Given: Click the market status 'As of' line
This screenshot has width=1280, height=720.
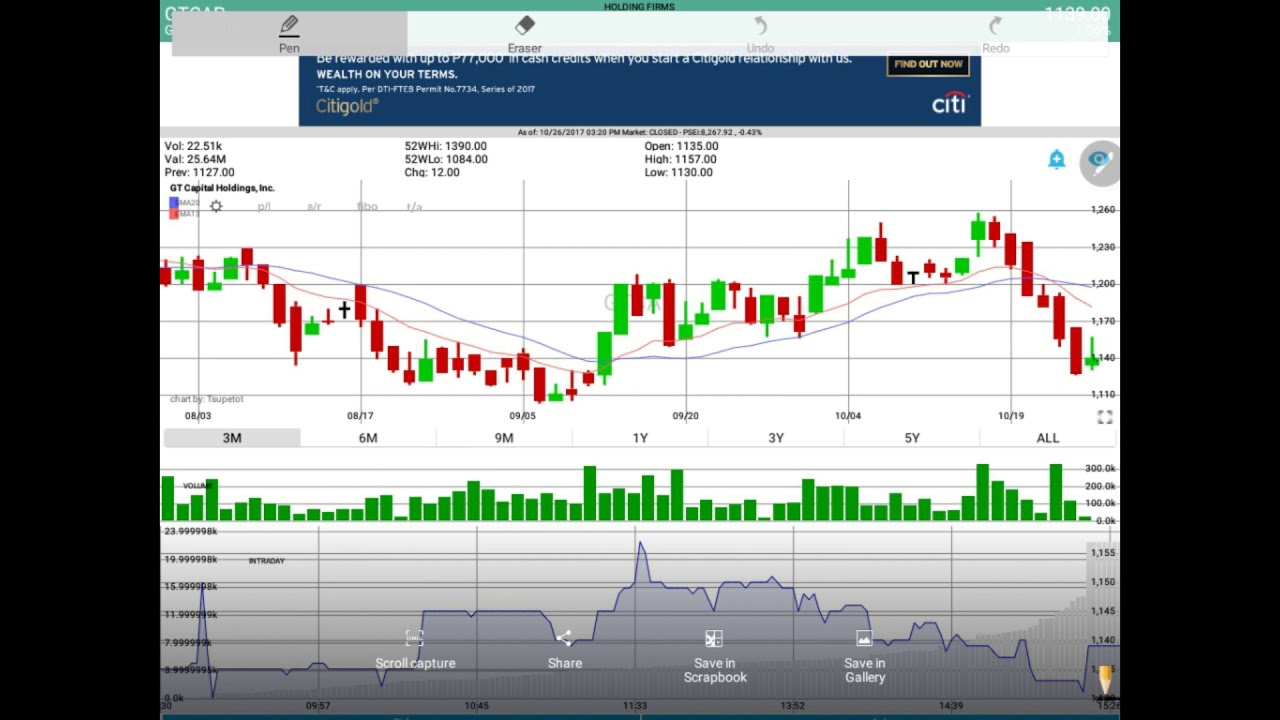Looking at the screenshot, I should click(639, 132).
